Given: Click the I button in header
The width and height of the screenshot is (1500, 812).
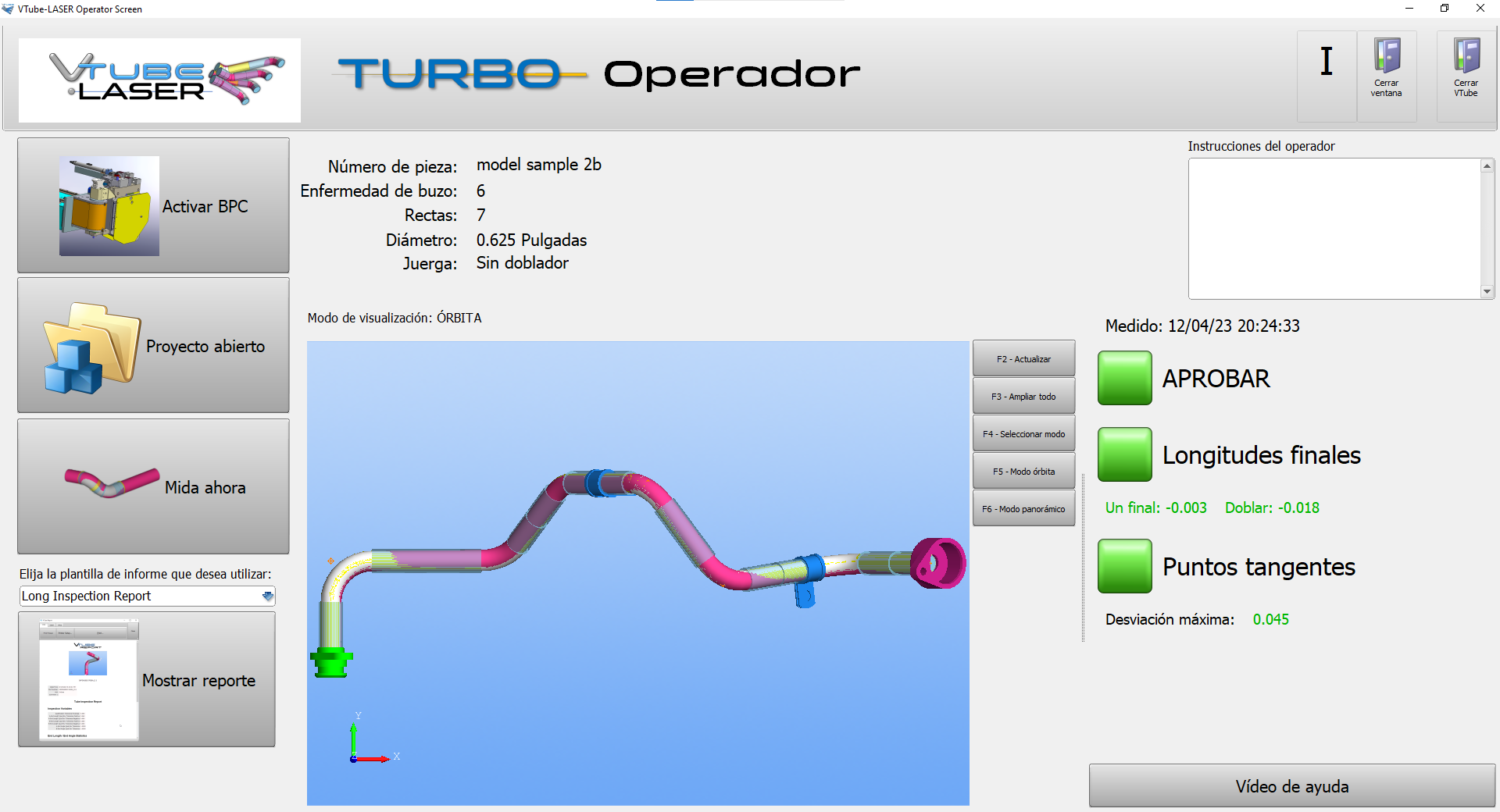Looking at the screenshot, I should tap(1327, 76).
